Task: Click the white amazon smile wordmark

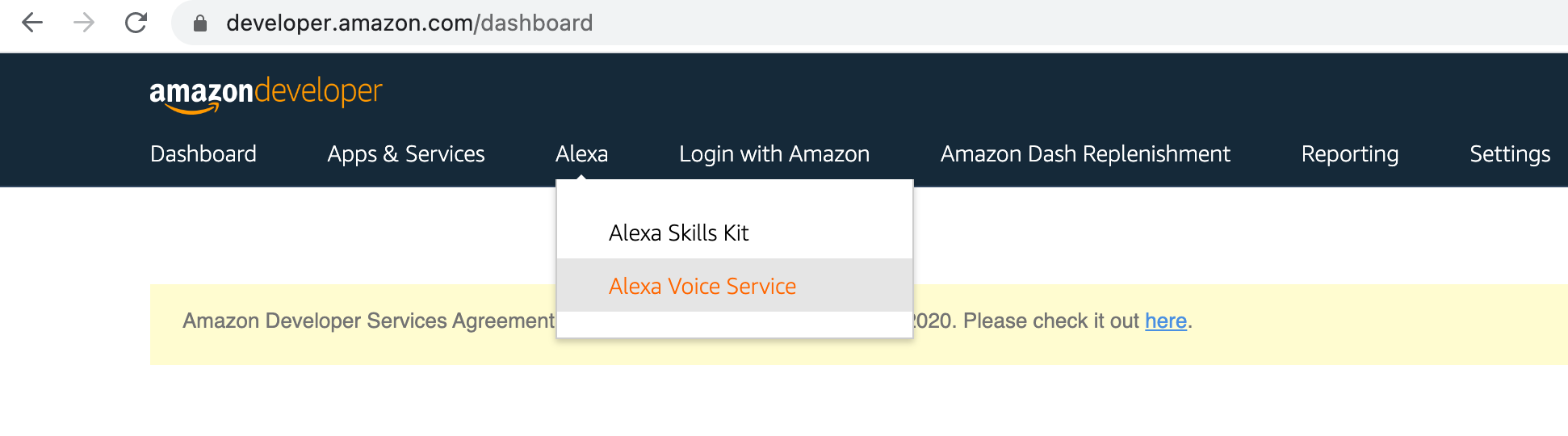Action: pos(201,94)
